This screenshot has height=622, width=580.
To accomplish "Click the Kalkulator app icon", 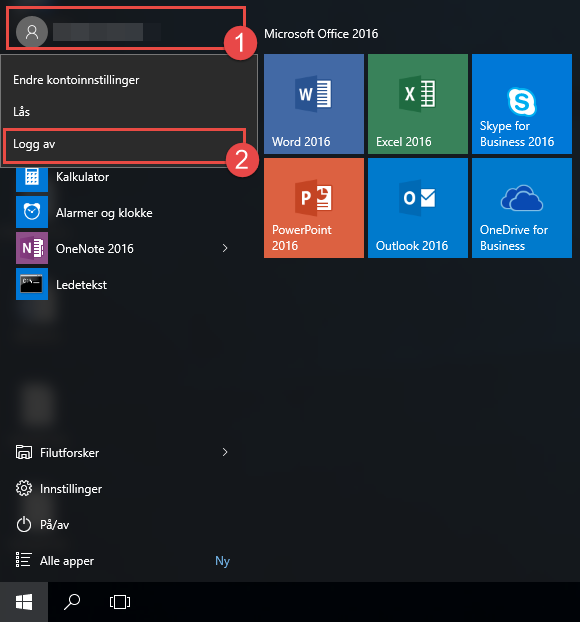I will click(x=32, y=179).
